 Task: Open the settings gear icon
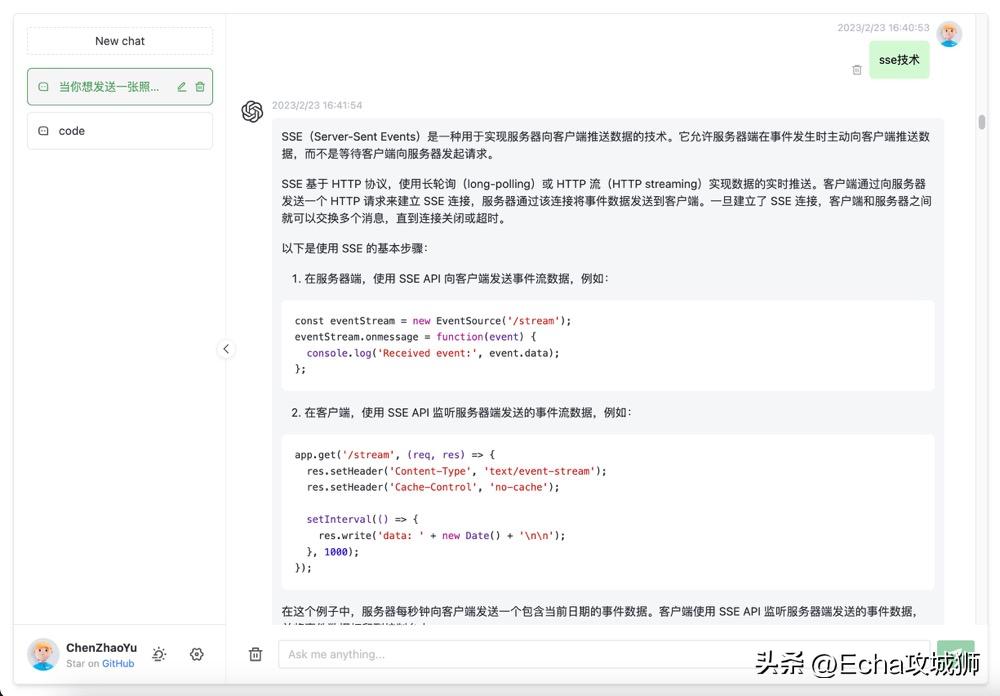coord(197,654)
